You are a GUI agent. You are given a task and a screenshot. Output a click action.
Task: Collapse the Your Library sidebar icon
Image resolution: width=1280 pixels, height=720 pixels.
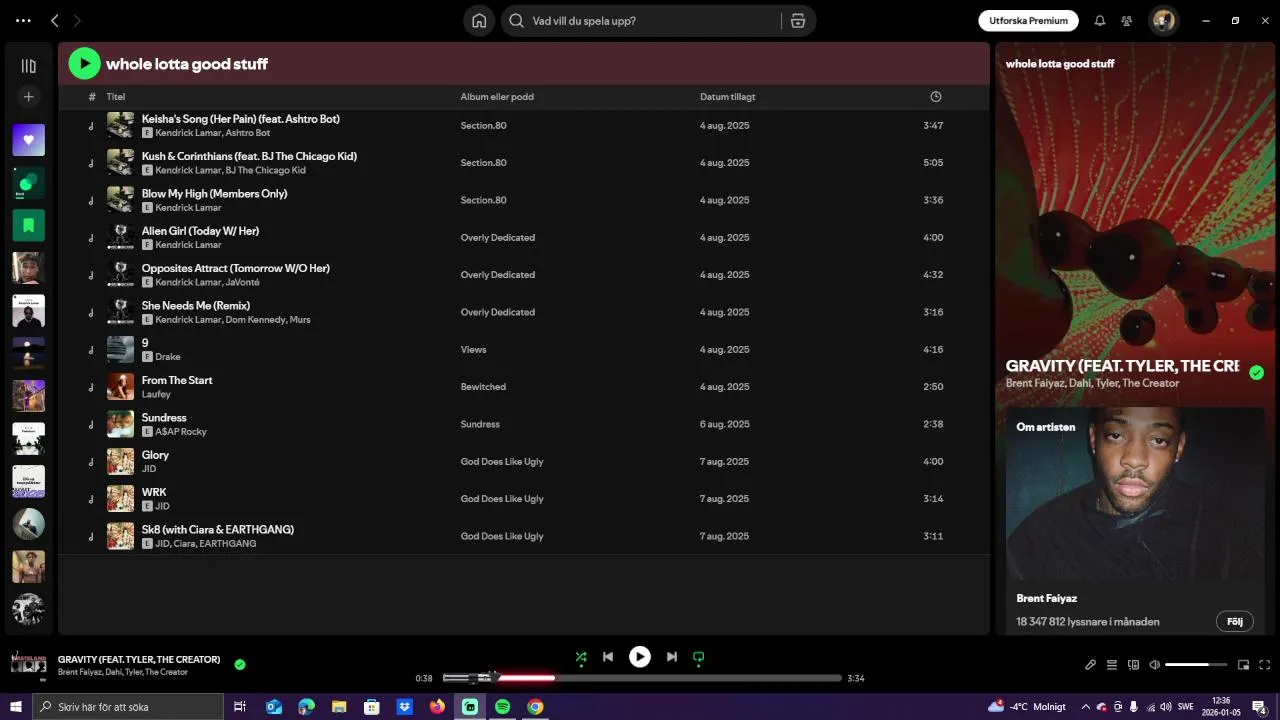pyautogui.click(x=28, y=66)
